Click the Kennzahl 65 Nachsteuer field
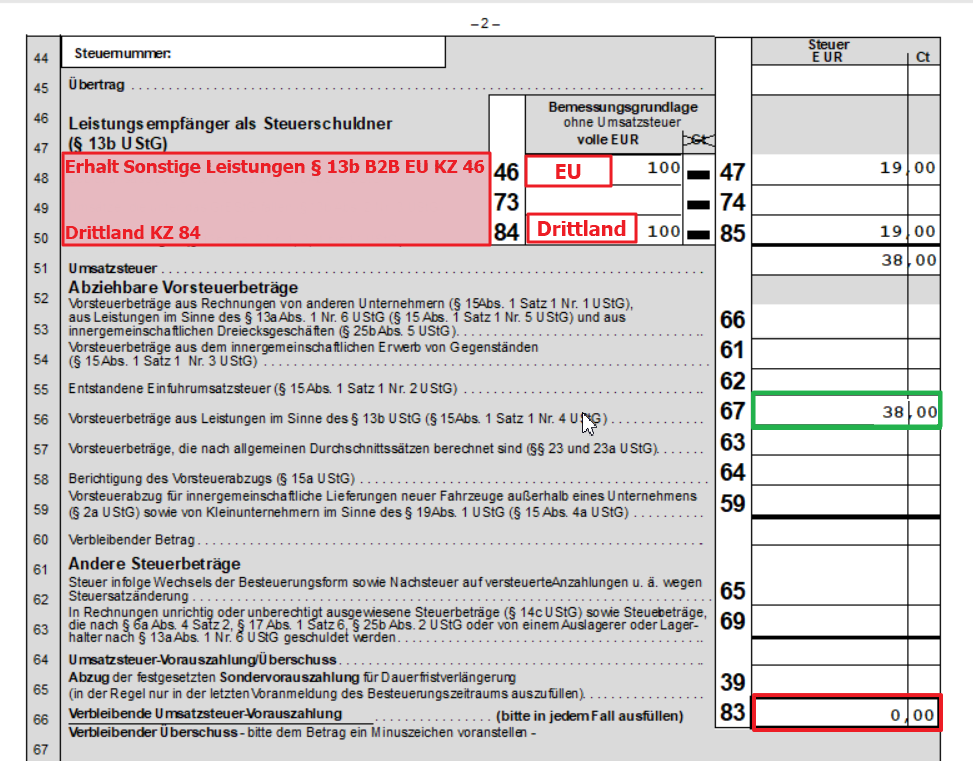 pos(845,576)
